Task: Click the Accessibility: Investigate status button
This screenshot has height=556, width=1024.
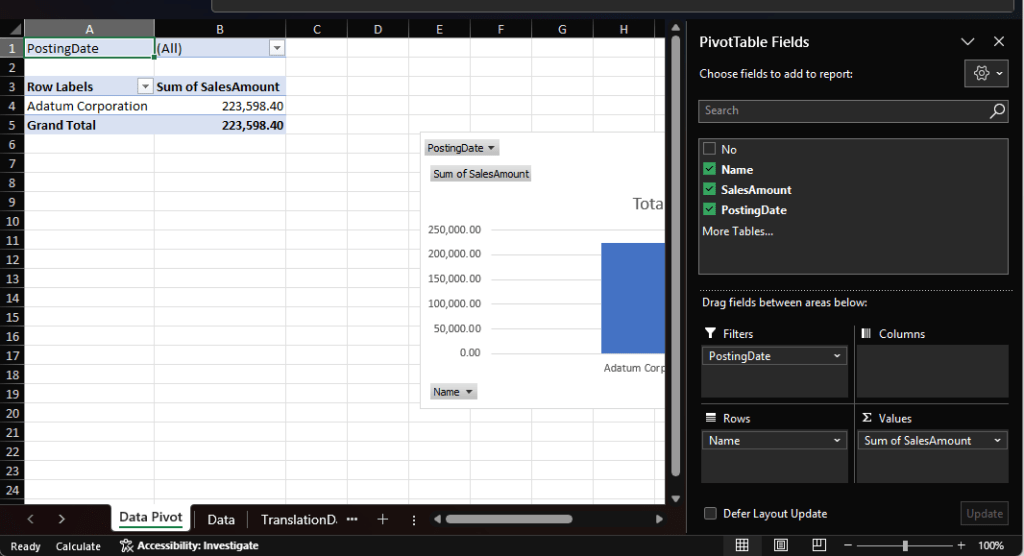Action: coord(190,546)
